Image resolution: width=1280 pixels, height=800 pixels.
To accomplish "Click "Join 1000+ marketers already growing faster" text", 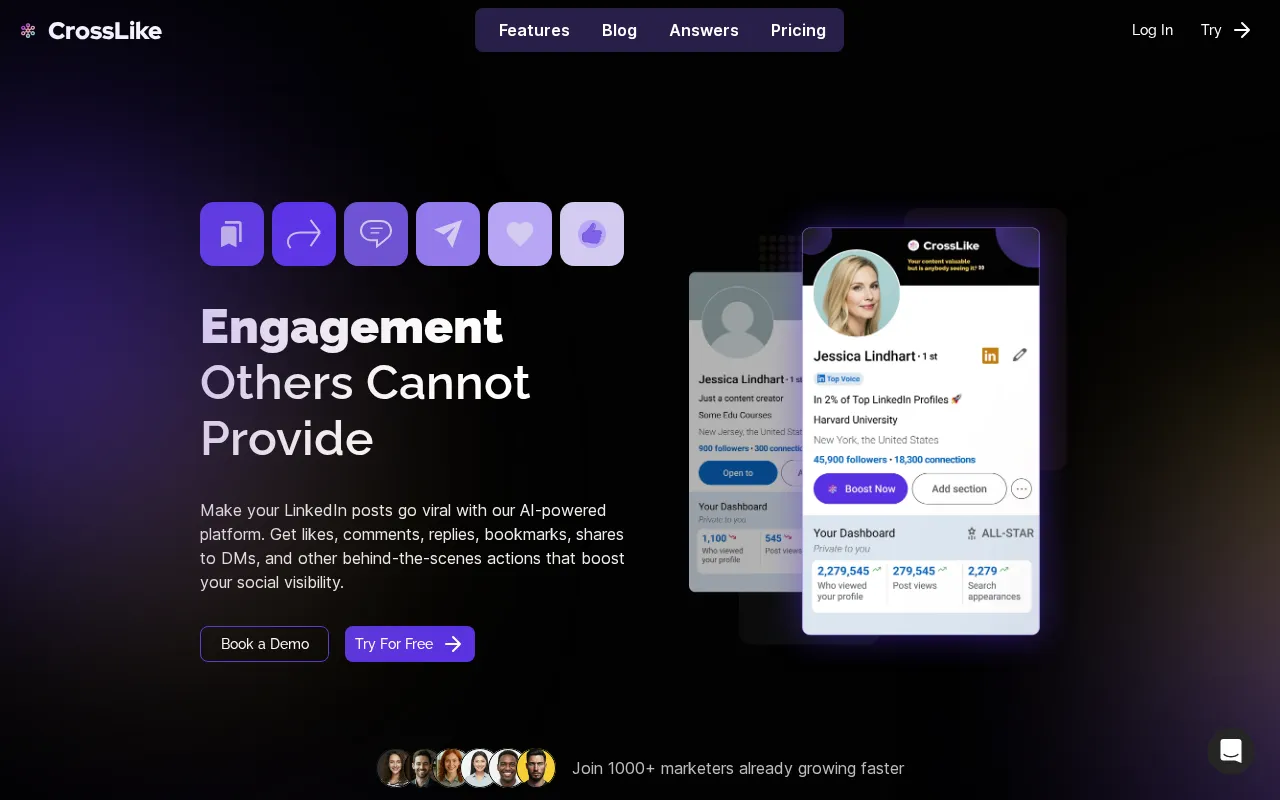I will pos(738,768).
